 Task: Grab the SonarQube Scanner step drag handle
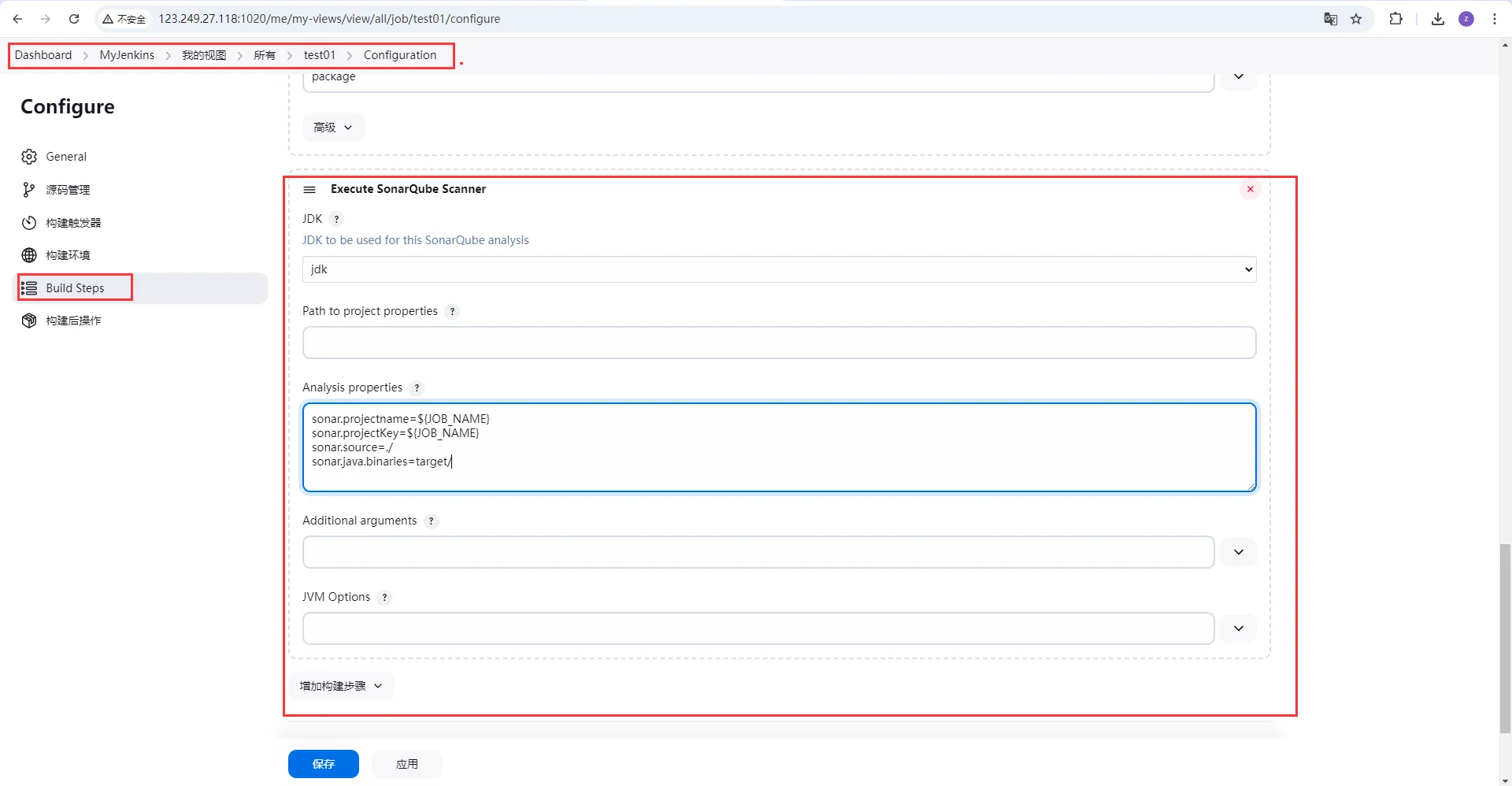309,190
